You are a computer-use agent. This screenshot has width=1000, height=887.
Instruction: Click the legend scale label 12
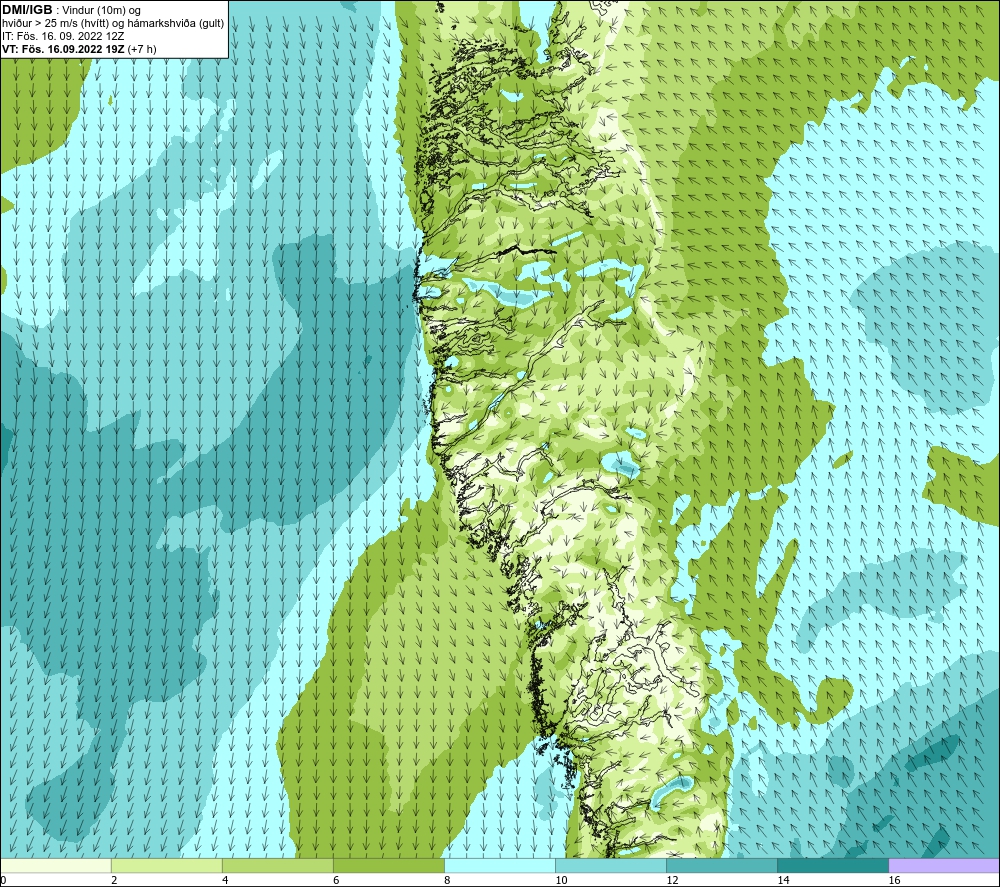tap(672, 881)
